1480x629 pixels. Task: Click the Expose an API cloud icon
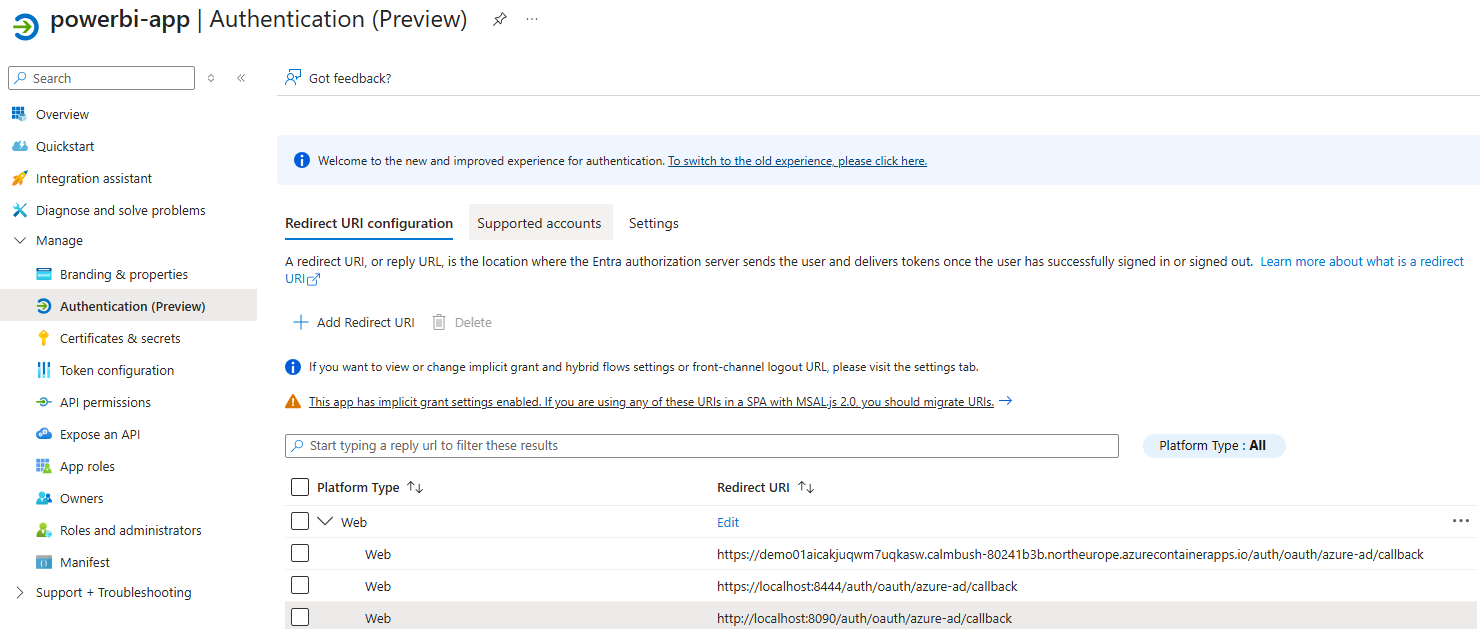point(43,434)
